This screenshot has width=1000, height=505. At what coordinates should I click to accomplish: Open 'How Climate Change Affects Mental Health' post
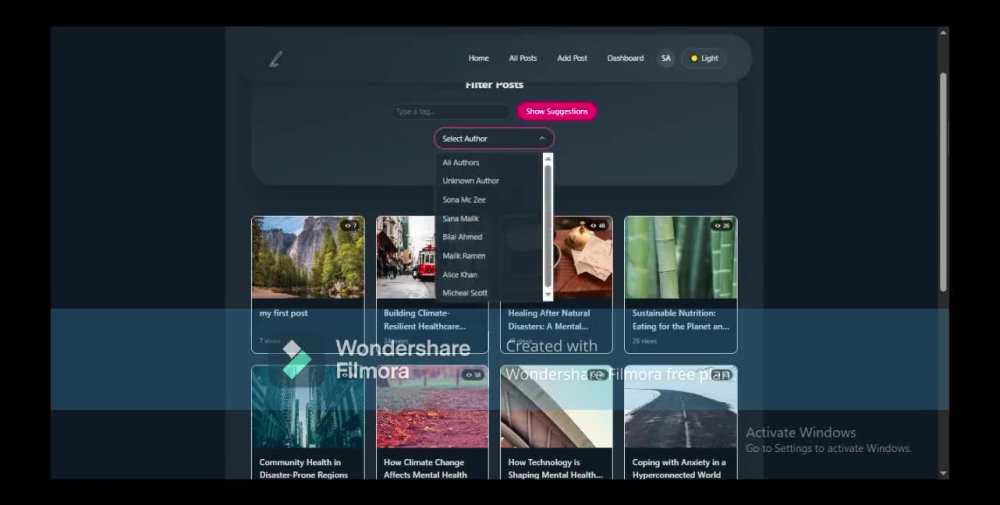[x=425, y=469]
